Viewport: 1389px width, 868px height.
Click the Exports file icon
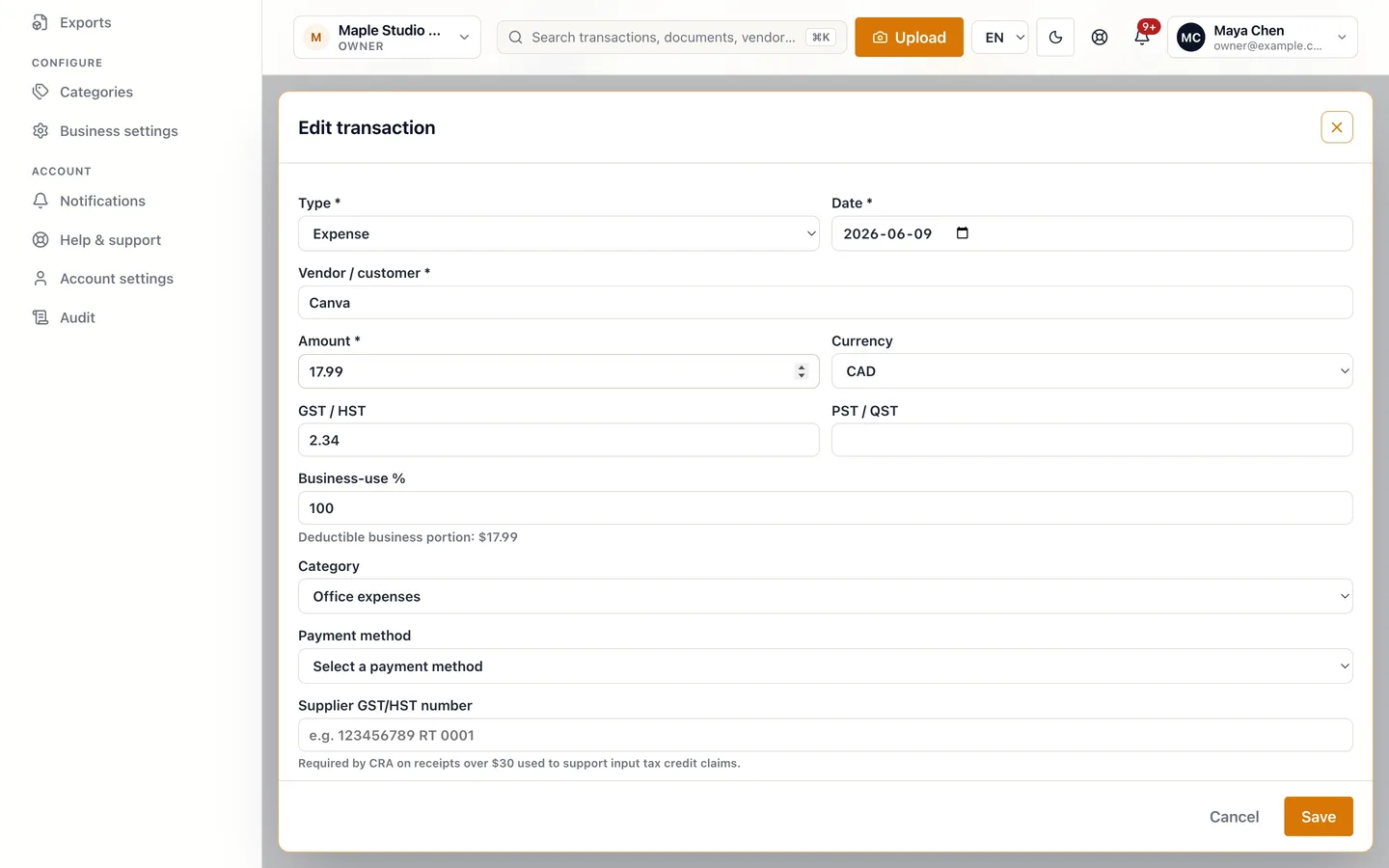[41, 22]
